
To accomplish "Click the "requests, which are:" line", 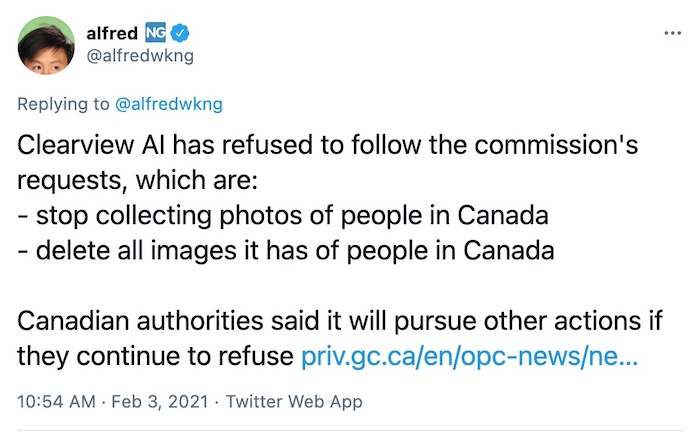I will click(138, 180).
